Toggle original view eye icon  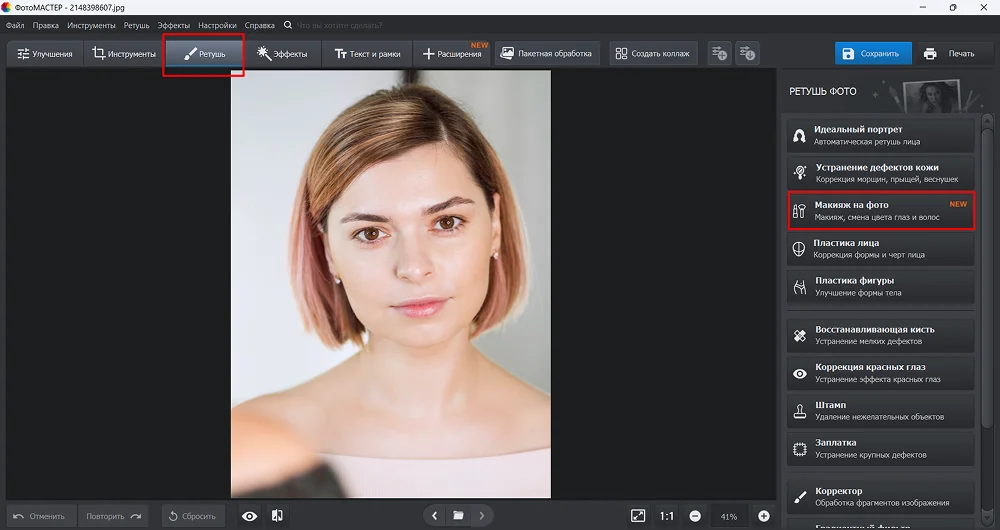tap(249, 516)
